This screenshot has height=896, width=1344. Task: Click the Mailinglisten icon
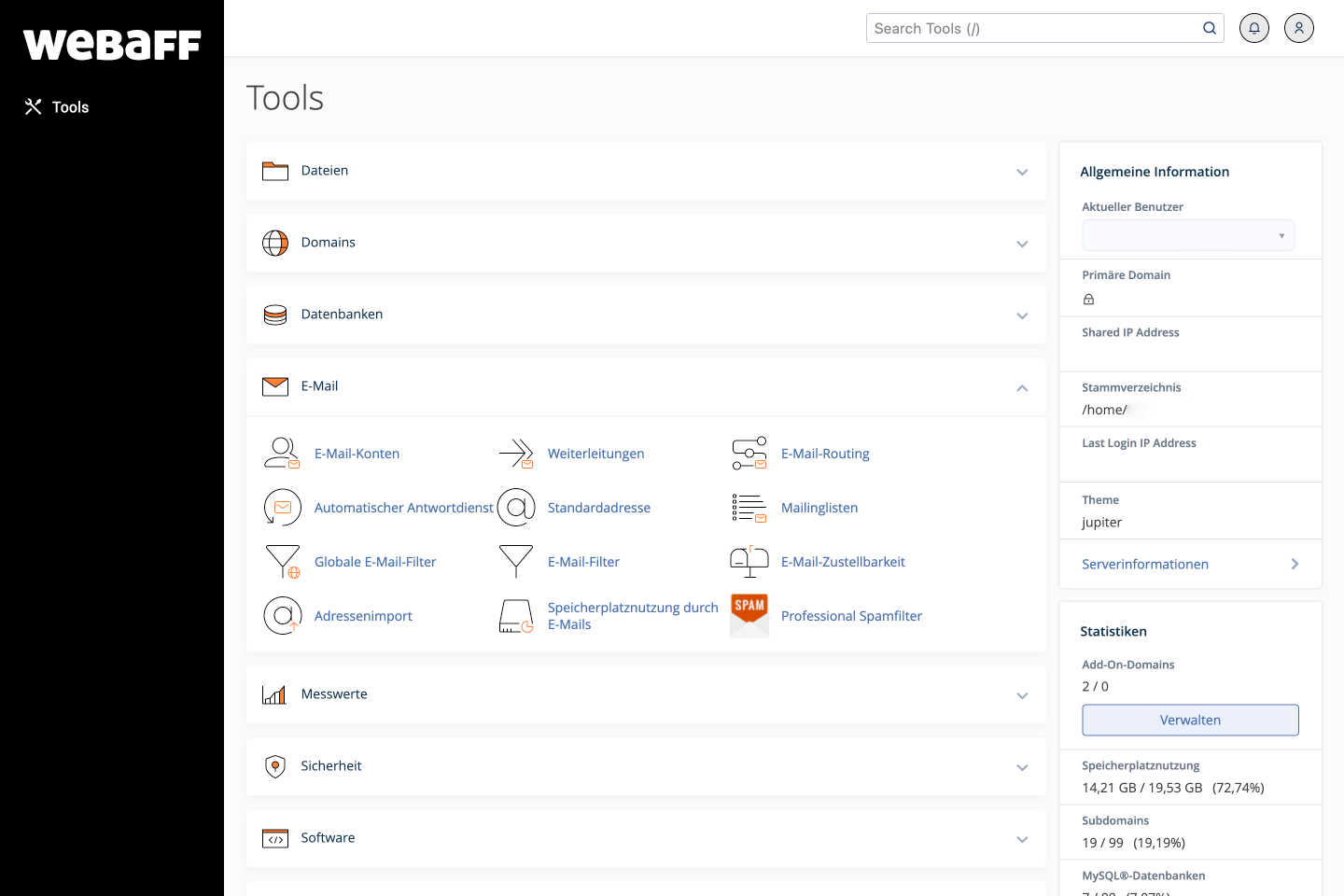pyautogui.click(x=749, y=508)
